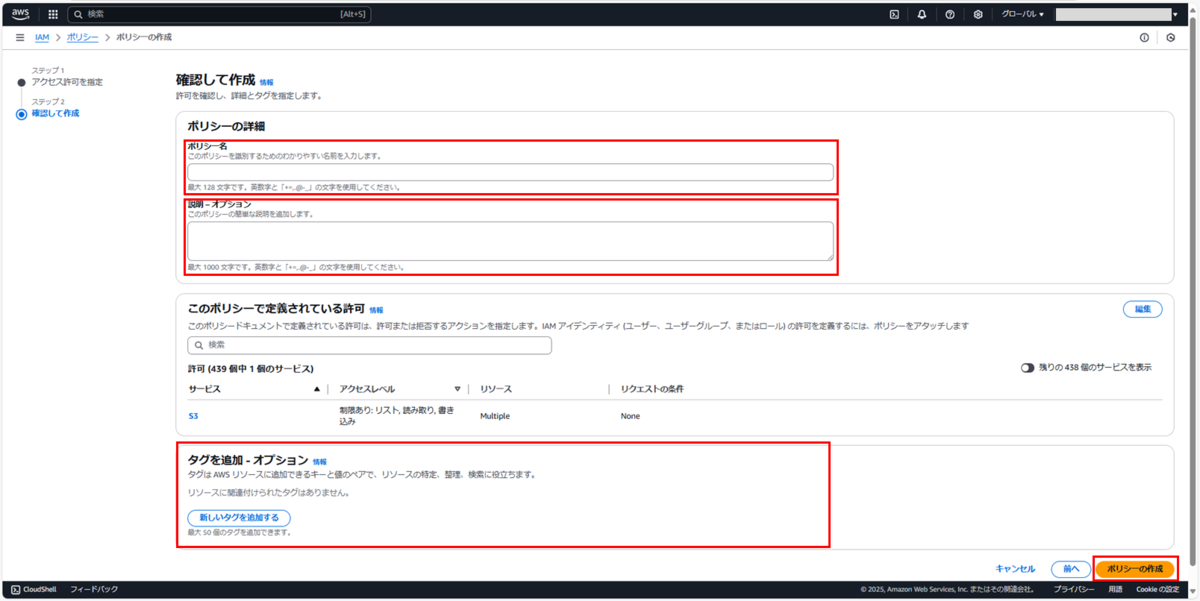
Task: Click the 編集 button
Action: (x=1142, y=310)
